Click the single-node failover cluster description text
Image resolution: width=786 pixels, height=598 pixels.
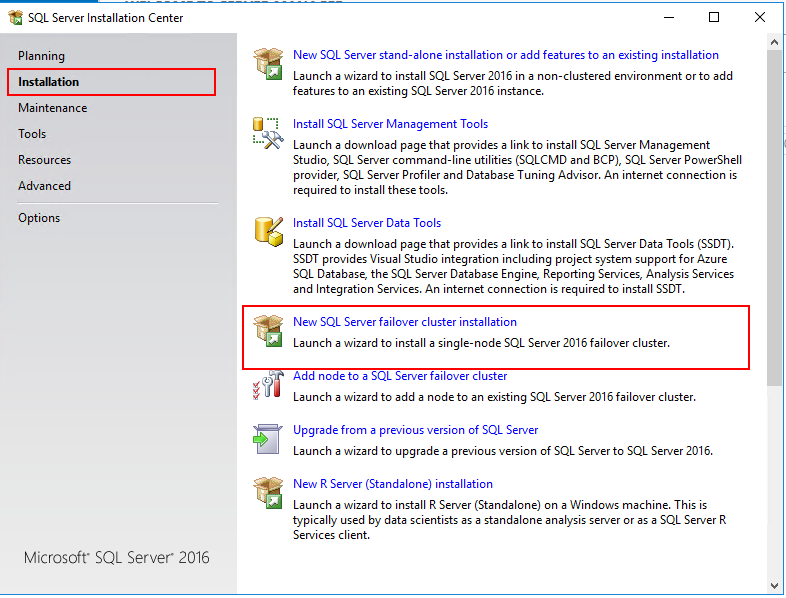(x=481, y=343)
